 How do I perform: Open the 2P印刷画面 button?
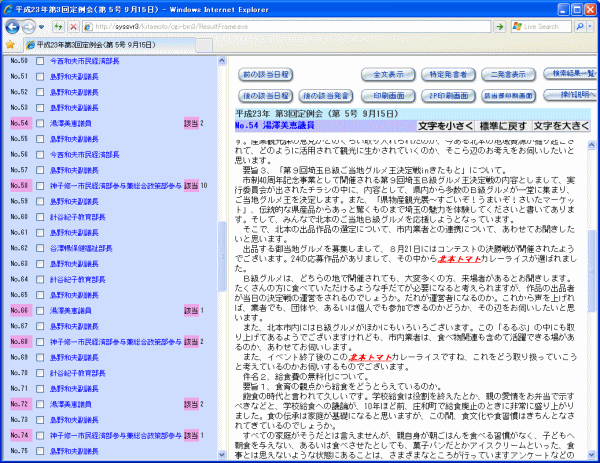pos(448,96)
